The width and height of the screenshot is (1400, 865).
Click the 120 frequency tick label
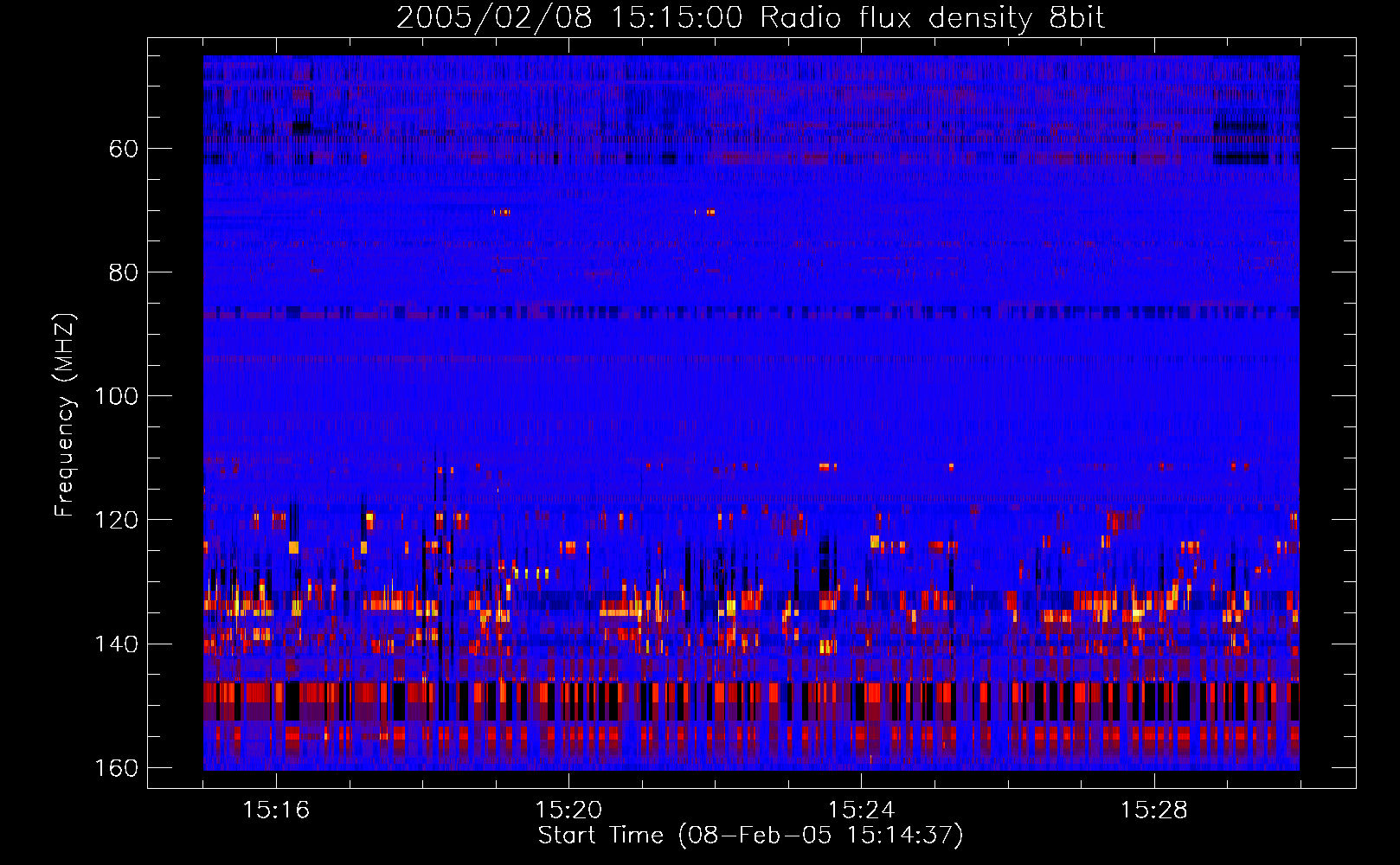[x=116, y=520]
